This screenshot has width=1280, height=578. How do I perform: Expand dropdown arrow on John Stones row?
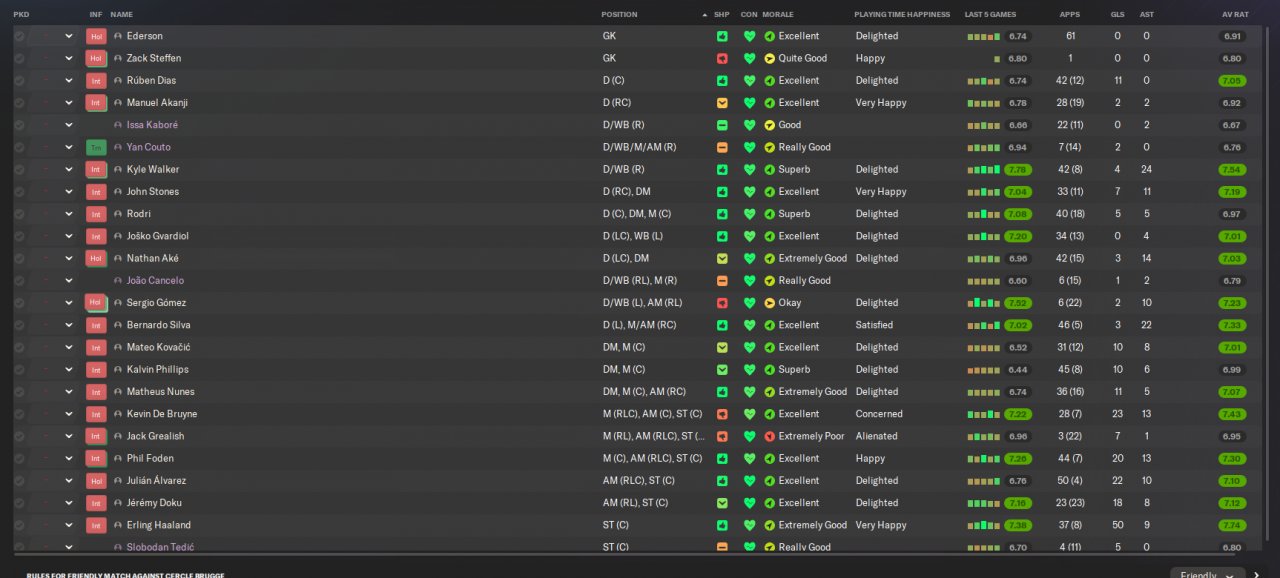69,192
